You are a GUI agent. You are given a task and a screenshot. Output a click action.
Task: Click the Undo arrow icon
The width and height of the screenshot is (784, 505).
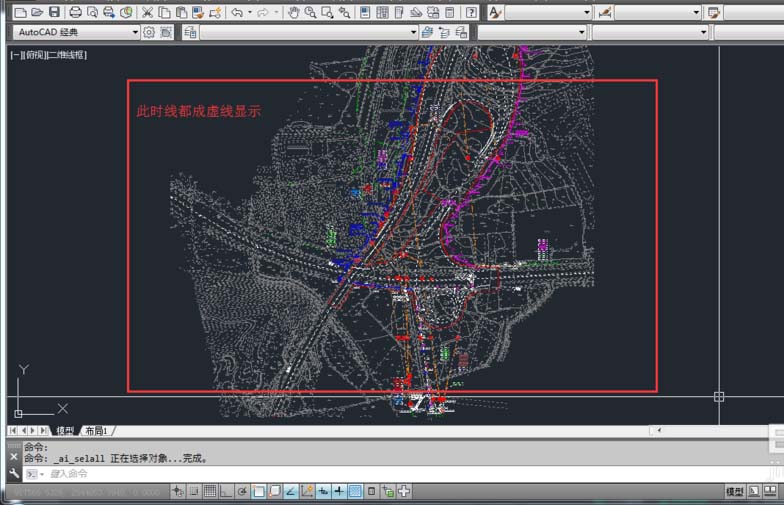[236, 13]
